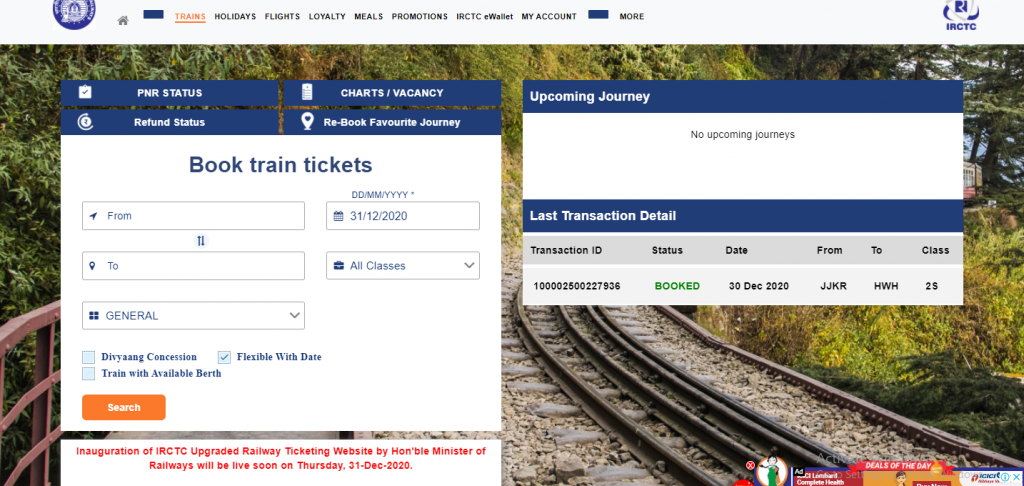Swap From and To stations
The image size is (1024, 486).
200,241
